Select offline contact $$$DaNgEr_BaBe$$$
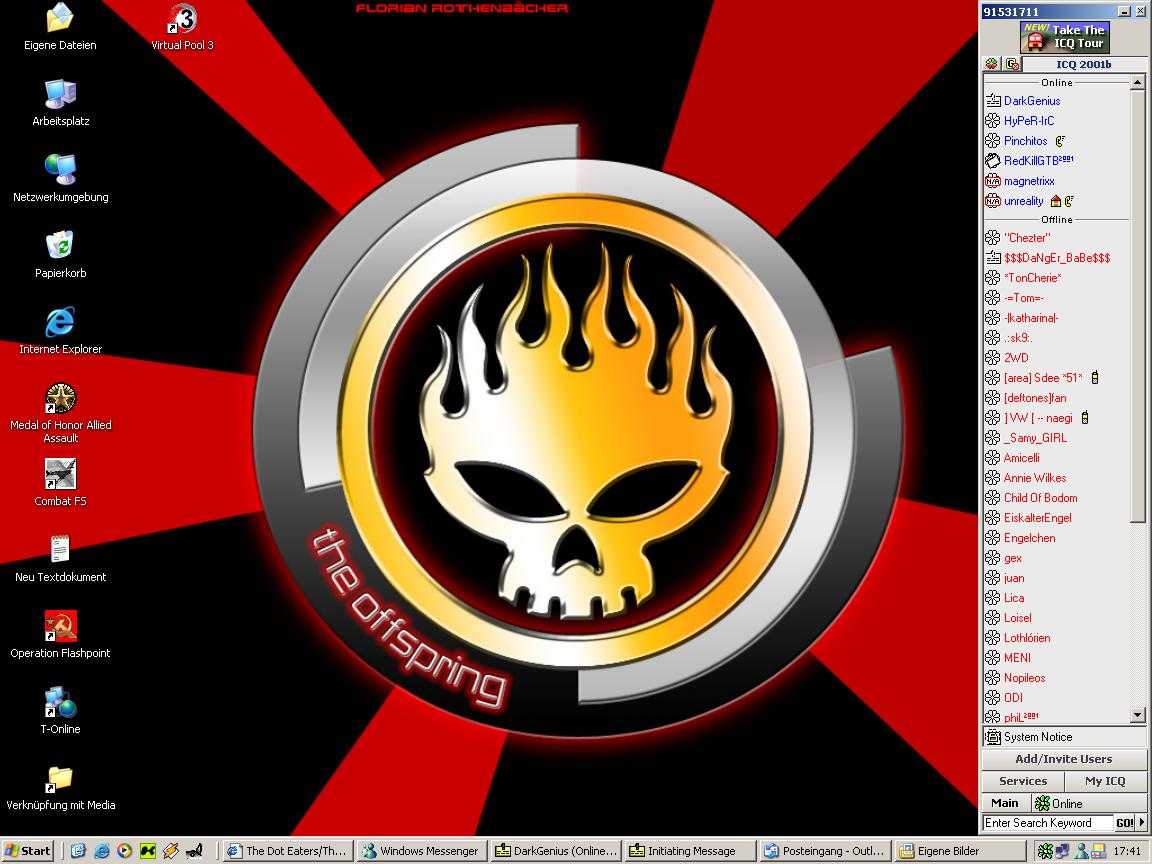This screenshot has width=1152, height=864. tap(1056, 258)
